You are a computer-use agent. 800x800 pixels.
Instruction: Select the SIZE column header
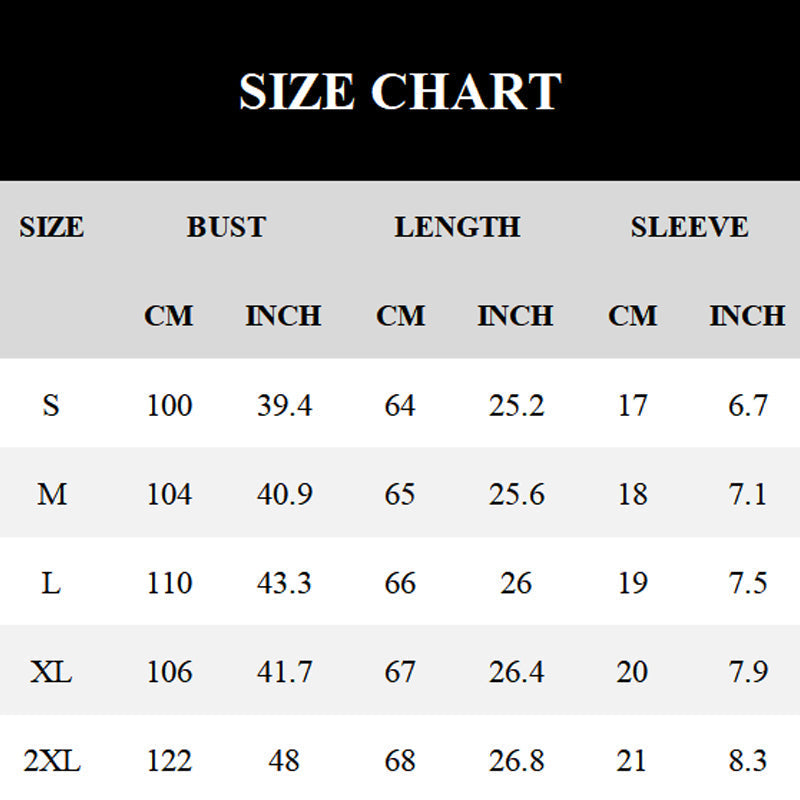point(51,227)
